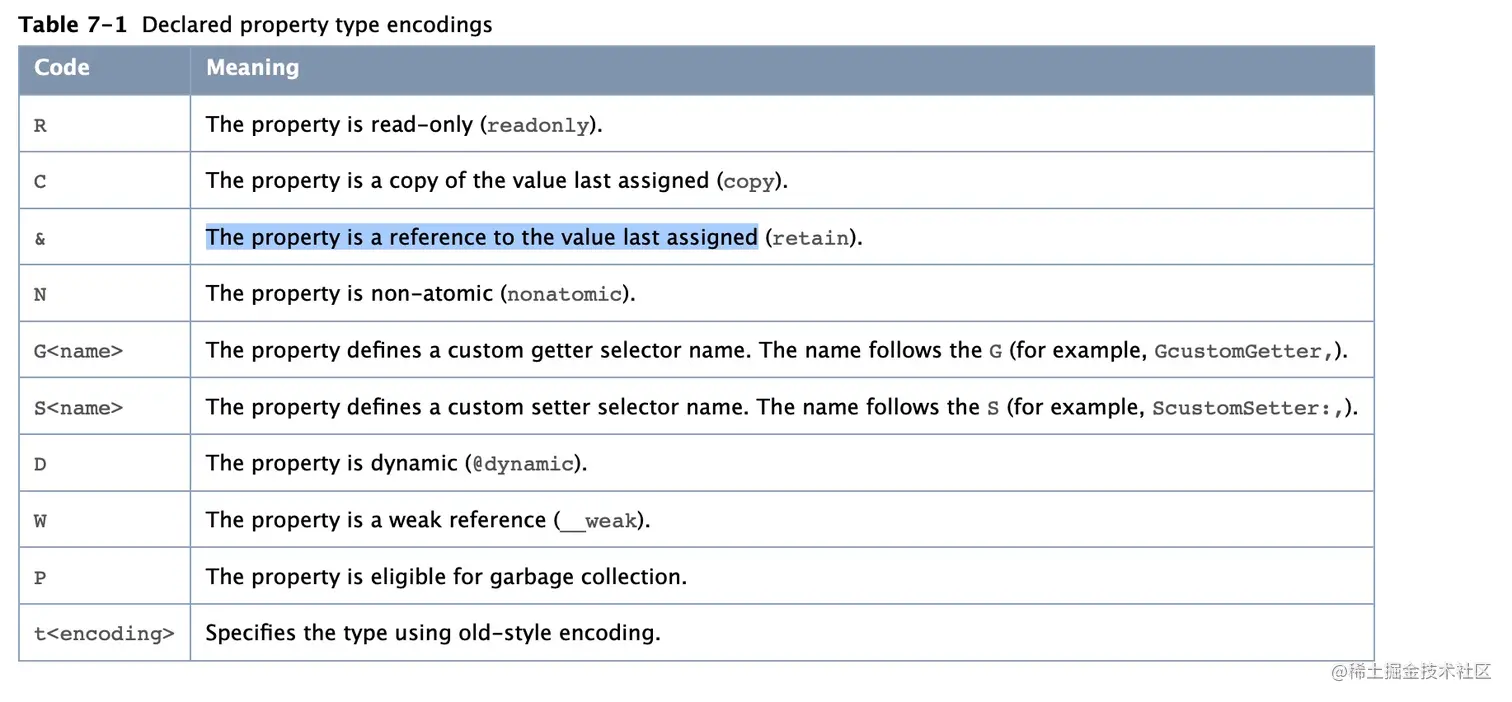Click the 'readonly' code word

pyautogui.click(x=537, y=126)
